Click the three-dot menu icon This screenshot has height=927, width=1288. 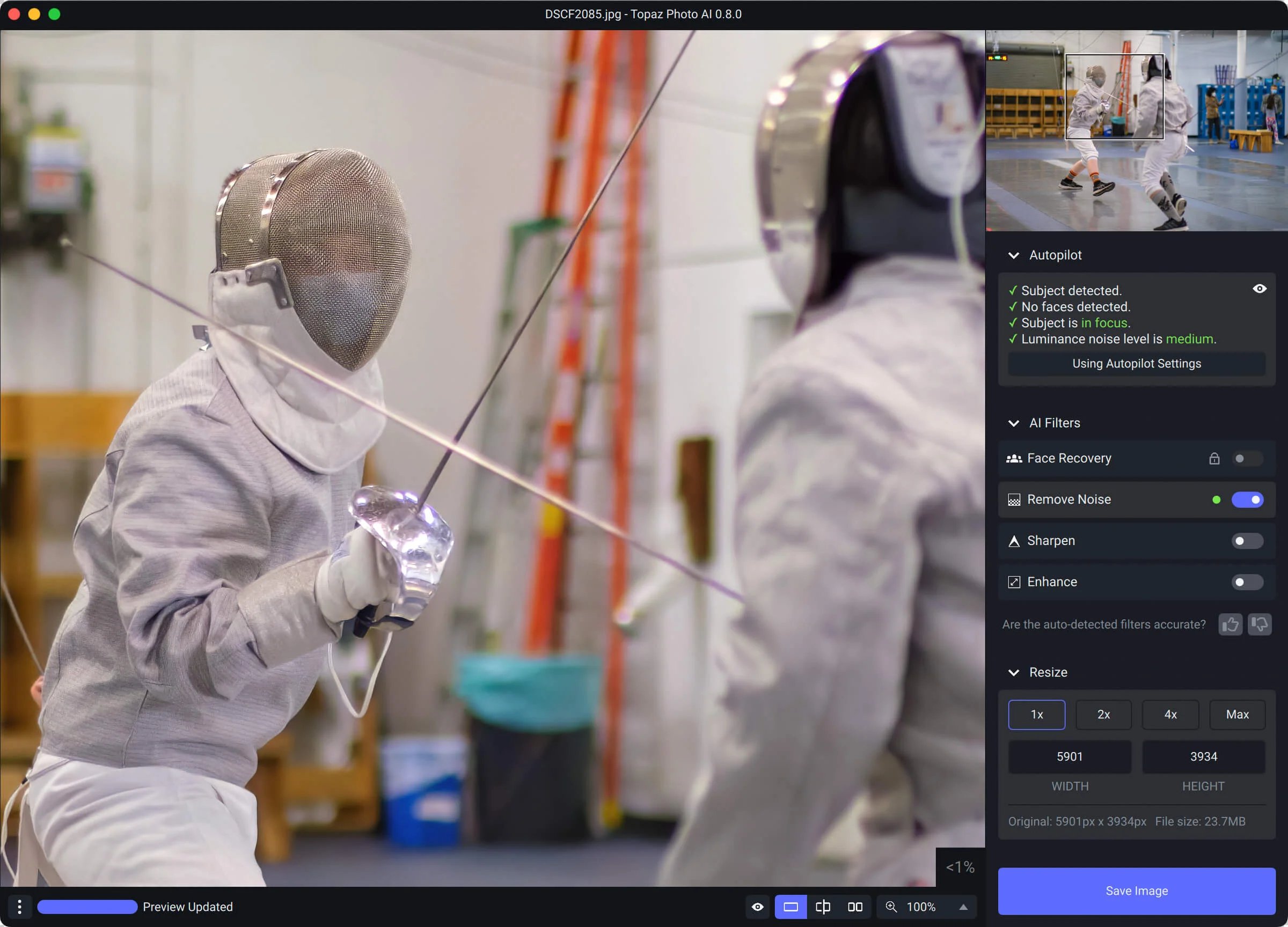pyautogui.click(x=19, y=907)
